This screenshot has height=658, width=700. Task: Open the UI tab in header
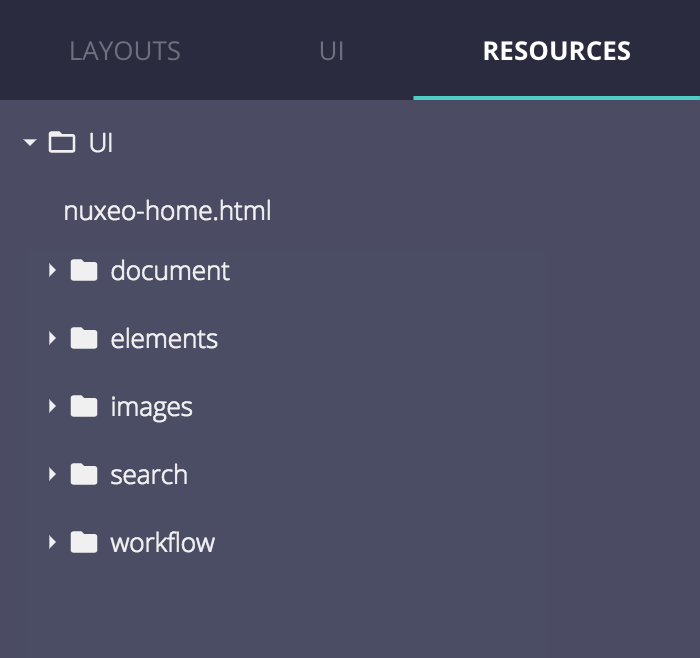coord(331,51)
